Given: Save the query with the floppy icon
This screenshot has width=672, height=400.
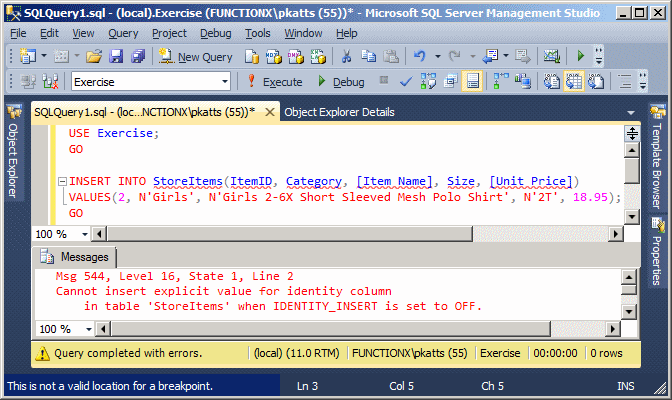Looking at the screenshot, I should (x=116, y=56).
